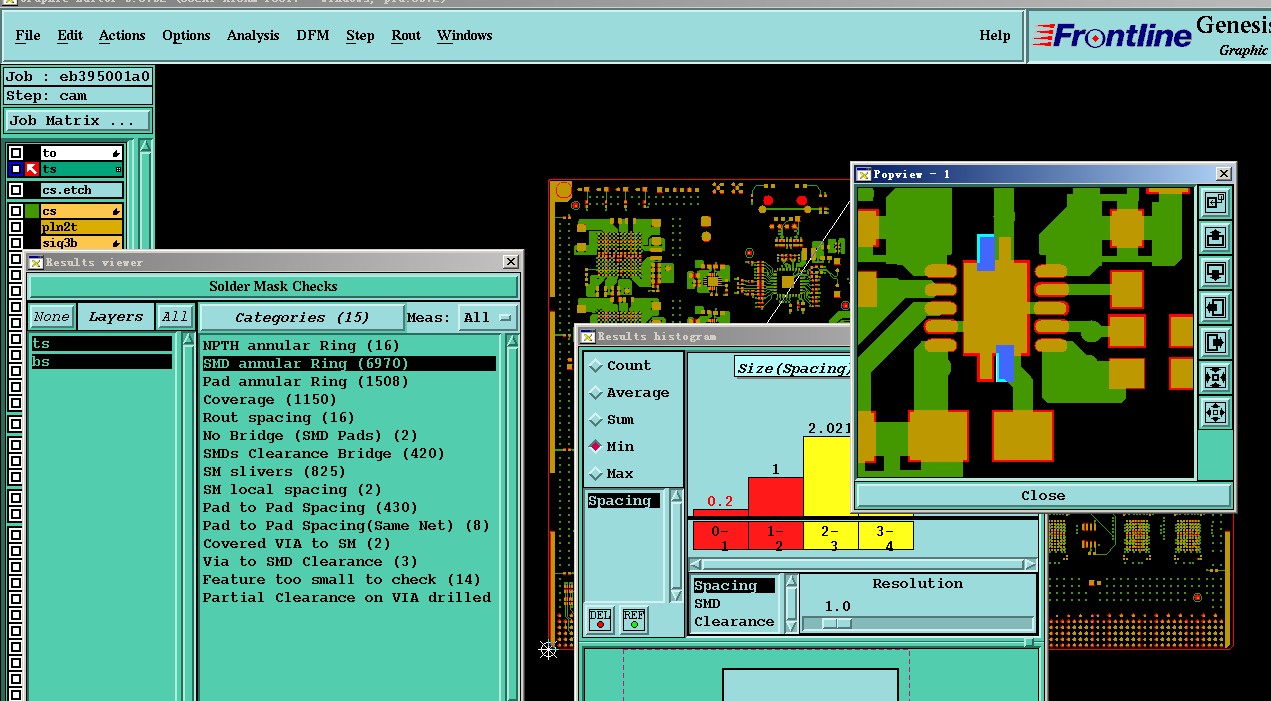Image resolution: width=1271 pixels, height=701 pixels.
Task: Pan up with Popview up-arrow icon
Action: point(1216,238)
